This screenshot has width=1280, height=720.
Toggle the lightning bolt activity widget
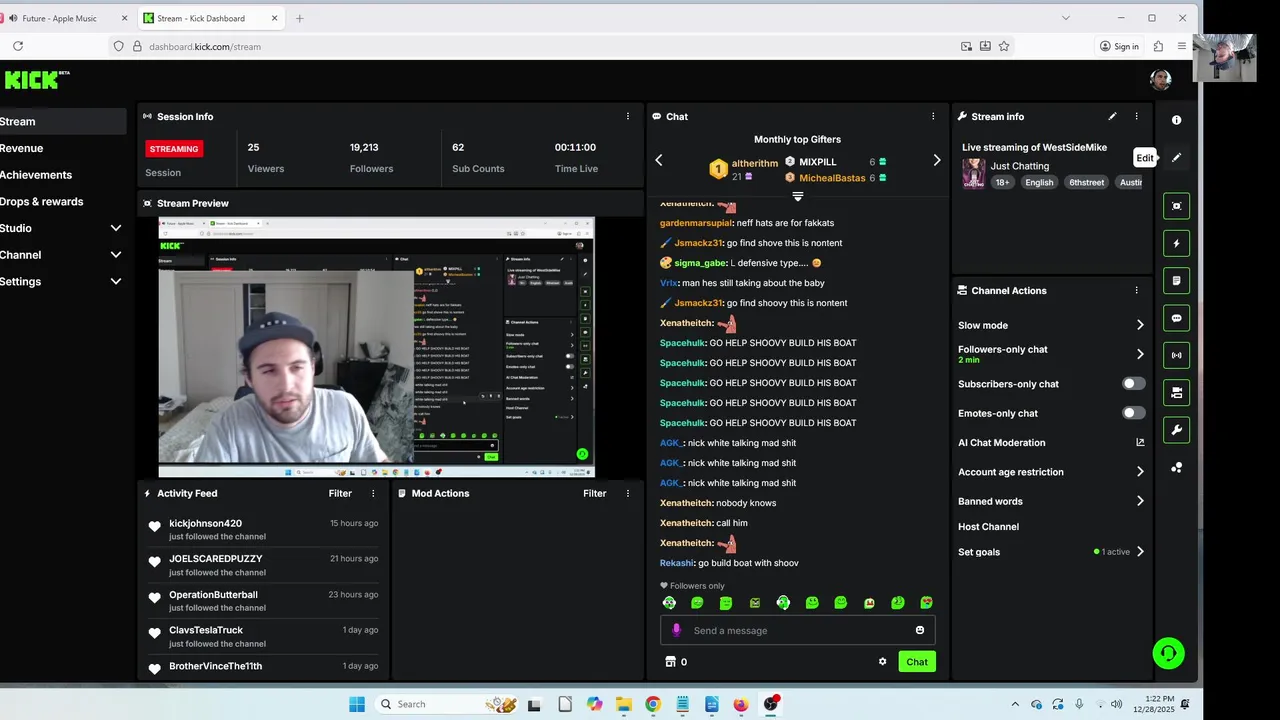pyautogui.click(x=1176, y=243)
